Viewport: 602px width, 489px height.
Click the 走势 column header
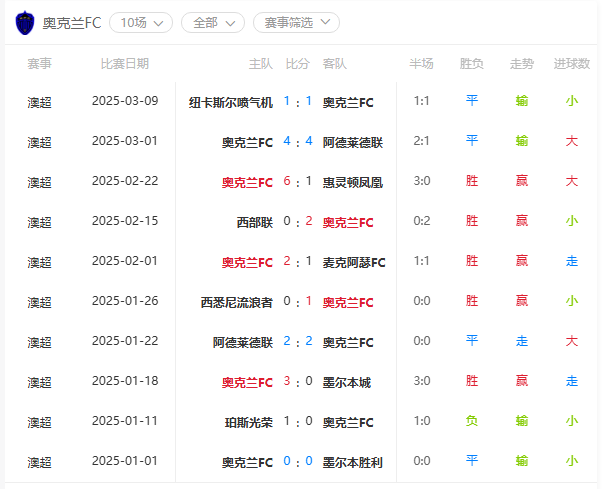coord(522,64)
